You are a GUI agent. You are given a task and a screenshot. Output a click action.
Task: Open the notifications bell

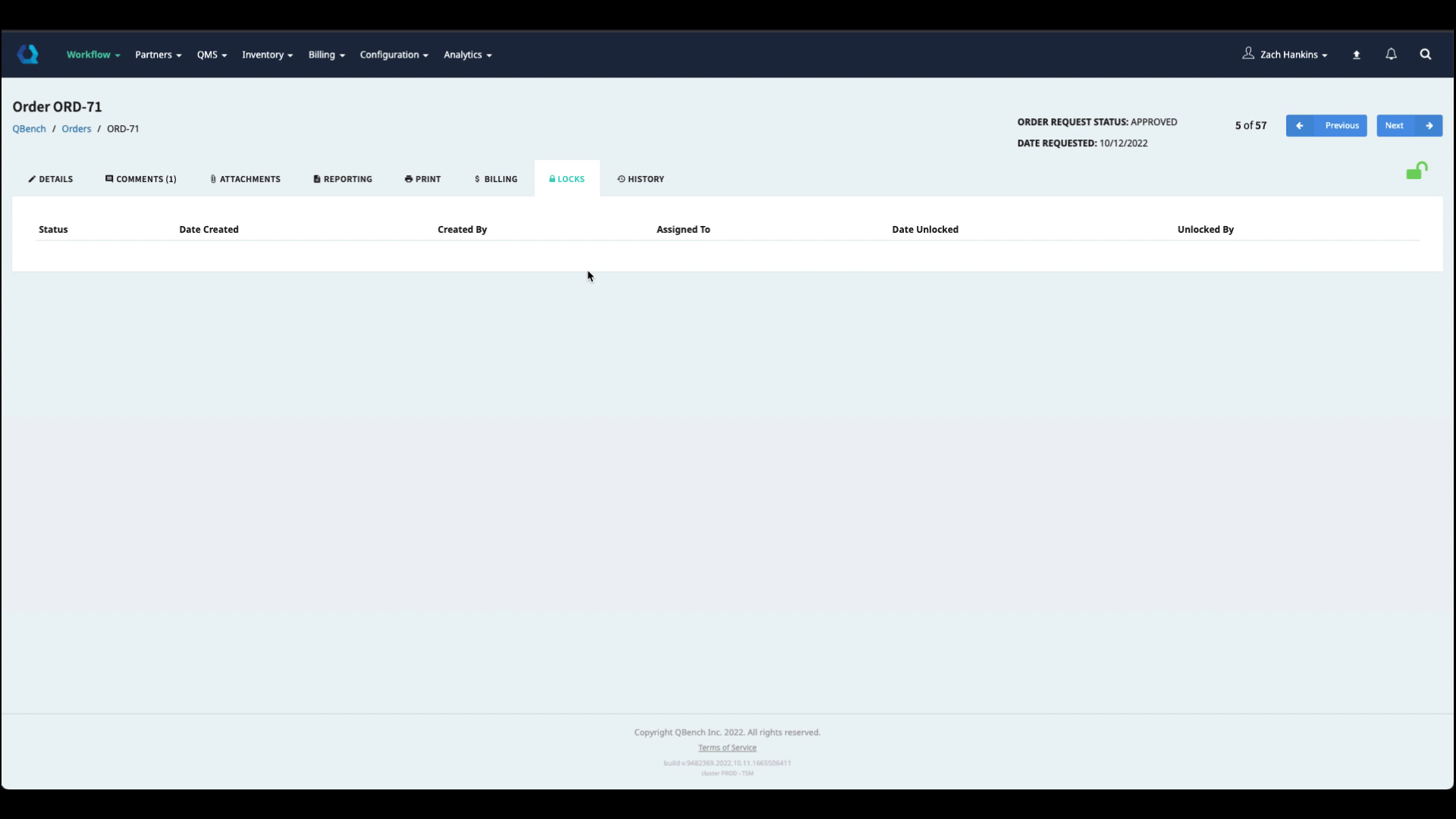point(1391,55)
